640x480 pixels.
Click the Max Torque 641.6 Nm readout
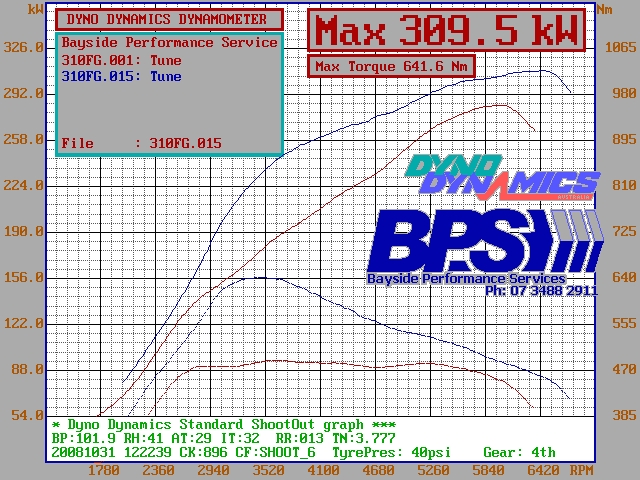pyautogui.click(x=391, y=66)
